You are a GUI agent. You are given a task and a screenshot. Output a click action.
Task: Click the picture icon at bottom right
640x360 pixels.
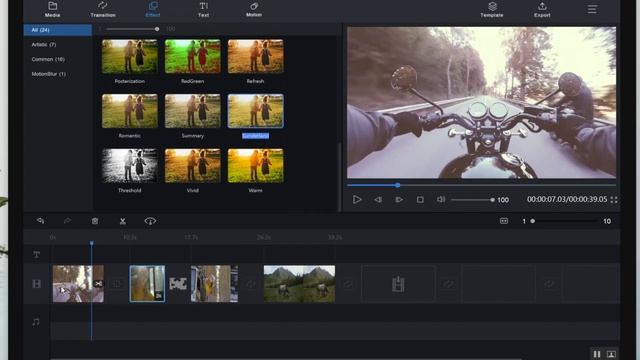coord(611,354)
